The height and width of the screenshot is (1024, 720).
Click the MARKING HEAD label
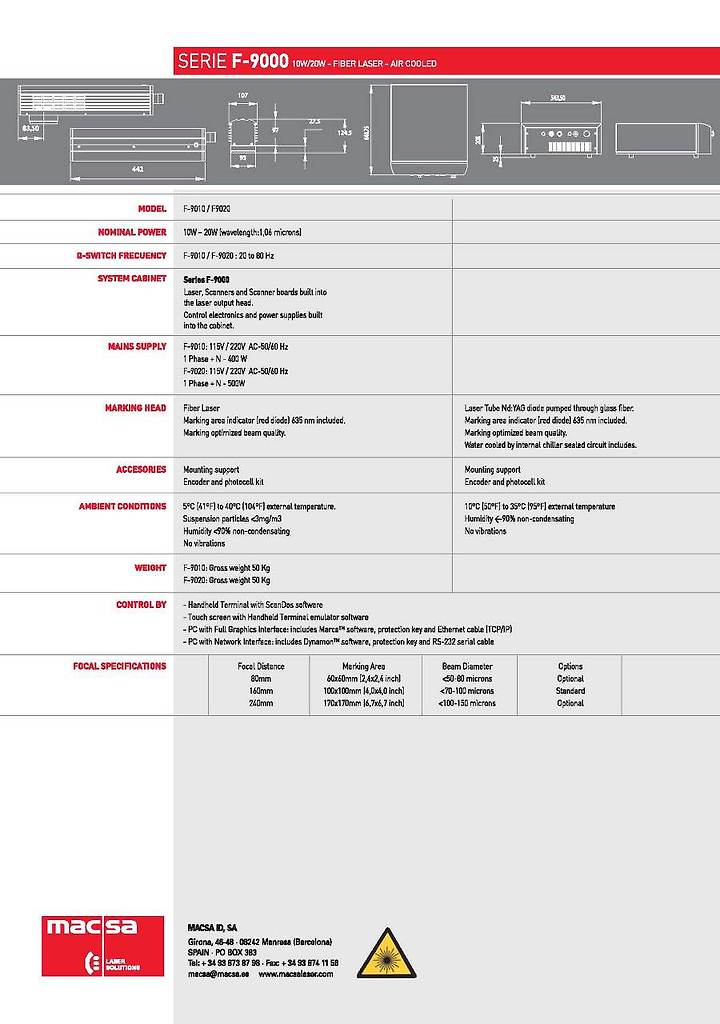(136, 408)
